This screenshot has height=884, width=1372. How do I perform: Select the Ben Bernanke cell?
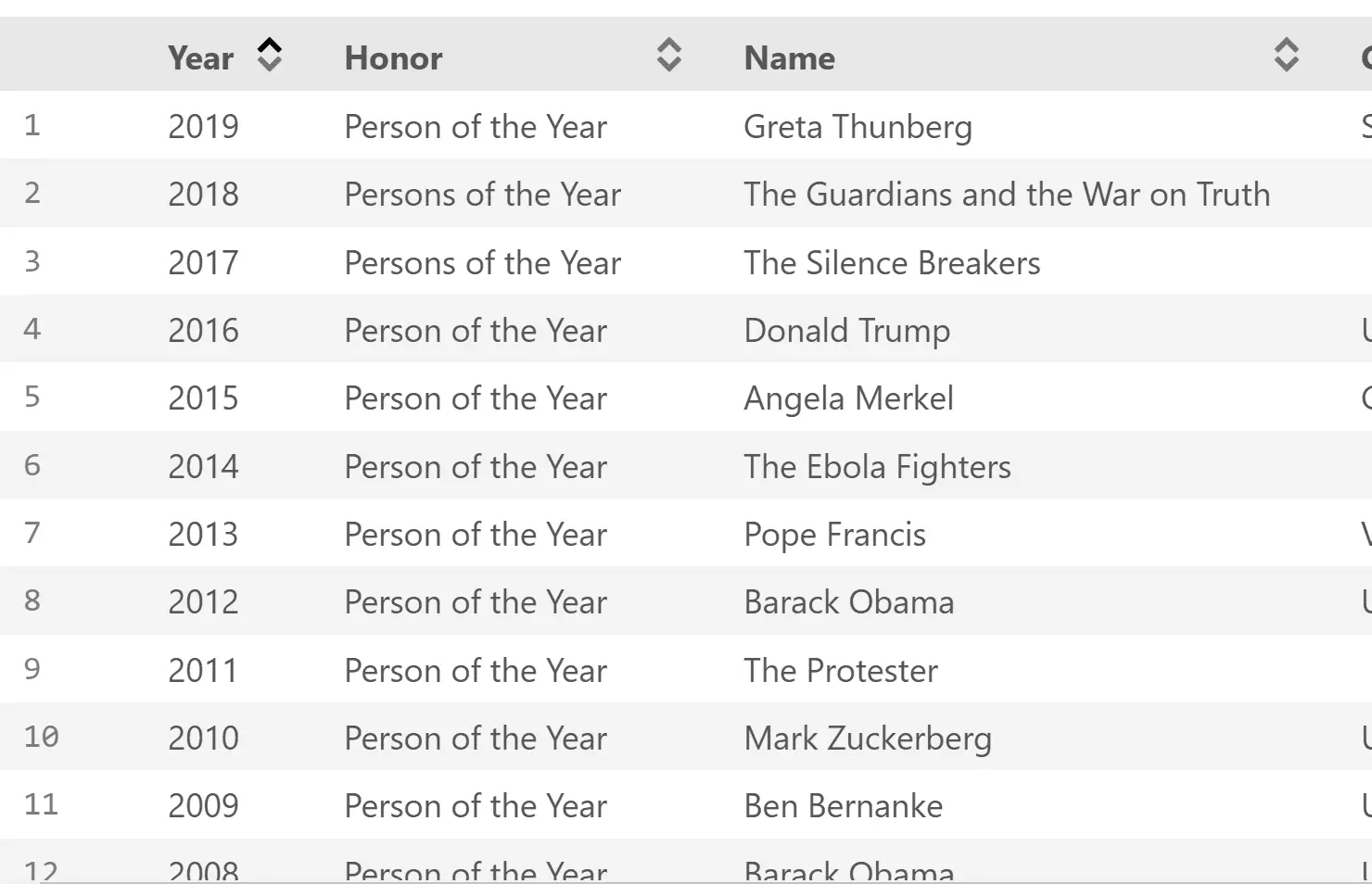tap(843, 806)
